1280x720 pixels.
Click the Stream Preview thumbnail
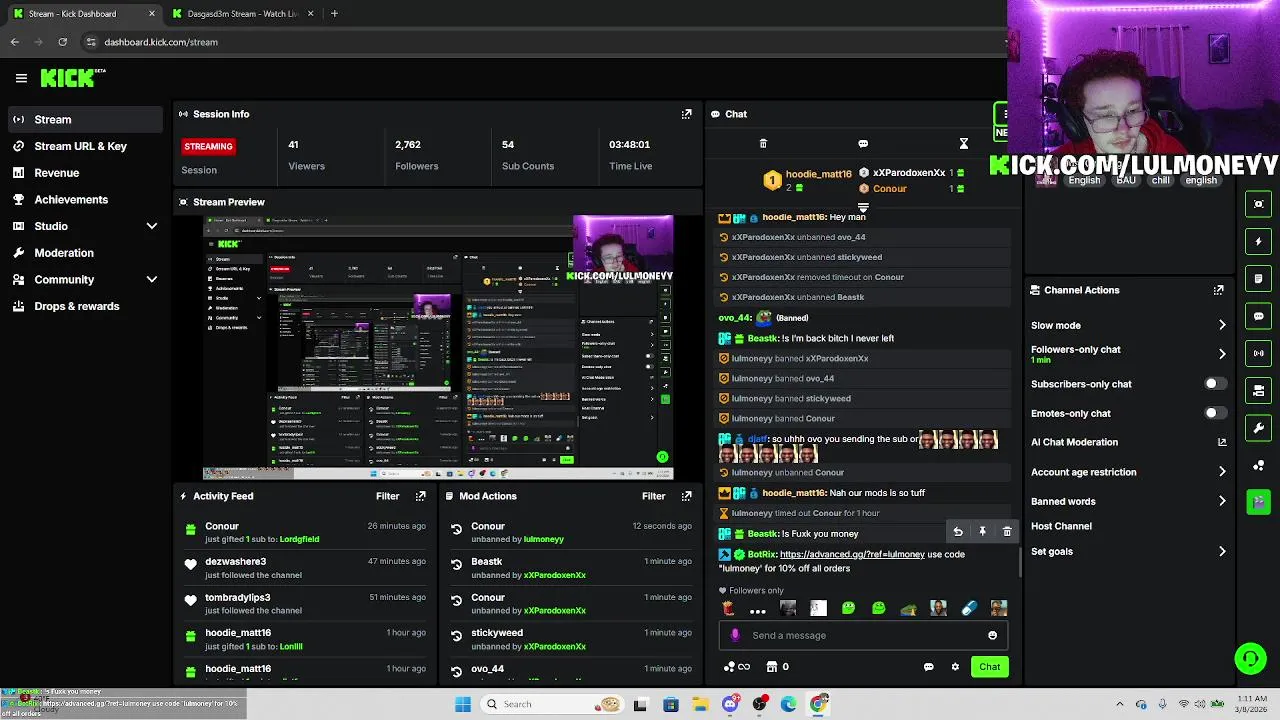(438, 347)
